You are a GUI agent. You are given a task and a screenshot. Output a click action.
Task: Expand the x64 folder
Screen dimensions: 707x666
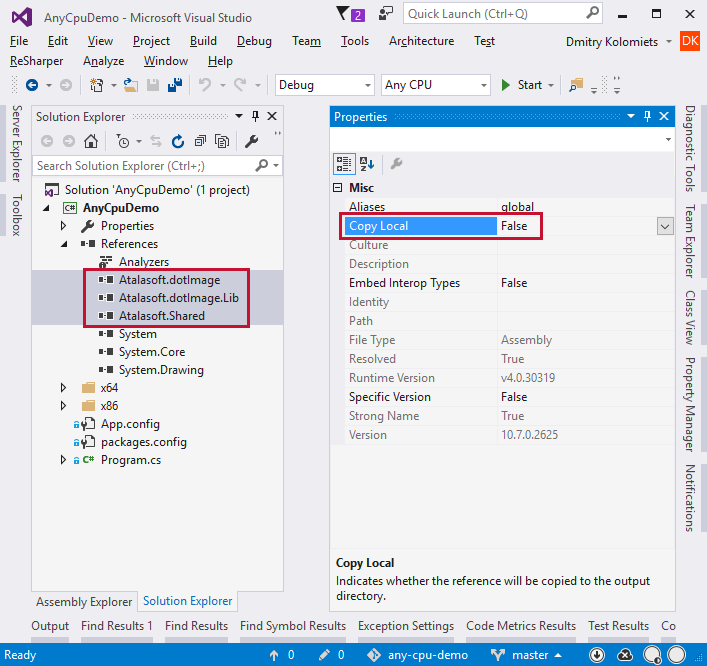pyautogui.click(x=64, y=387)
